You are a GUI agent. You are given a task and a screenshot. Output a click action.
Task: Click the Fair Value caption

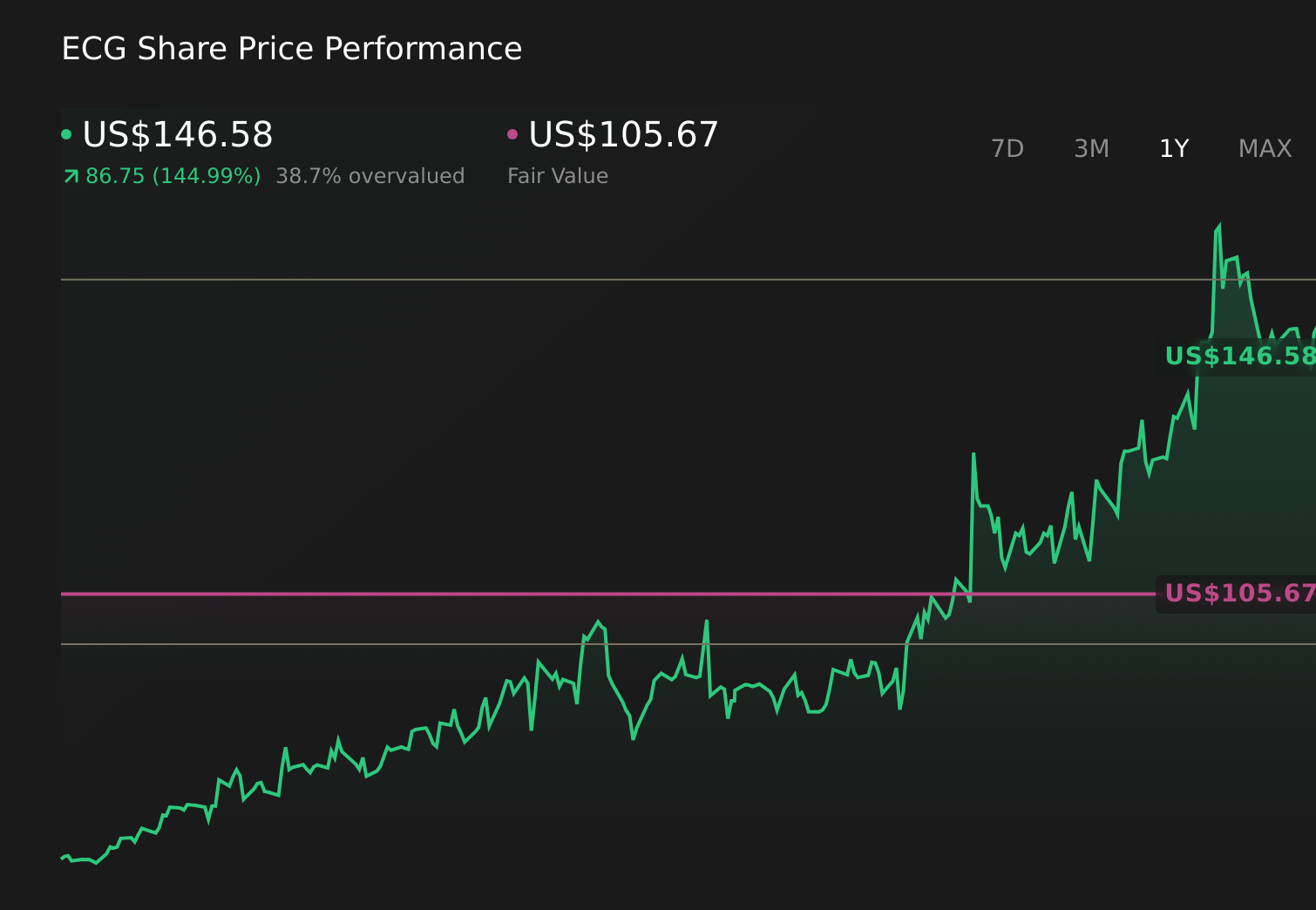pos(558,176)
